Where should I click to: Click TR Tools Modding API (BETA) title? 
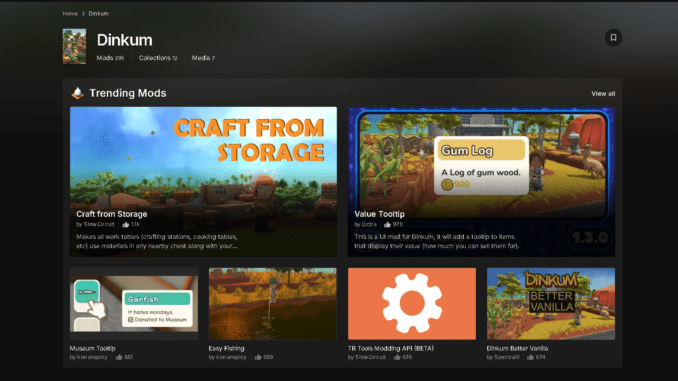pos(391,348)
